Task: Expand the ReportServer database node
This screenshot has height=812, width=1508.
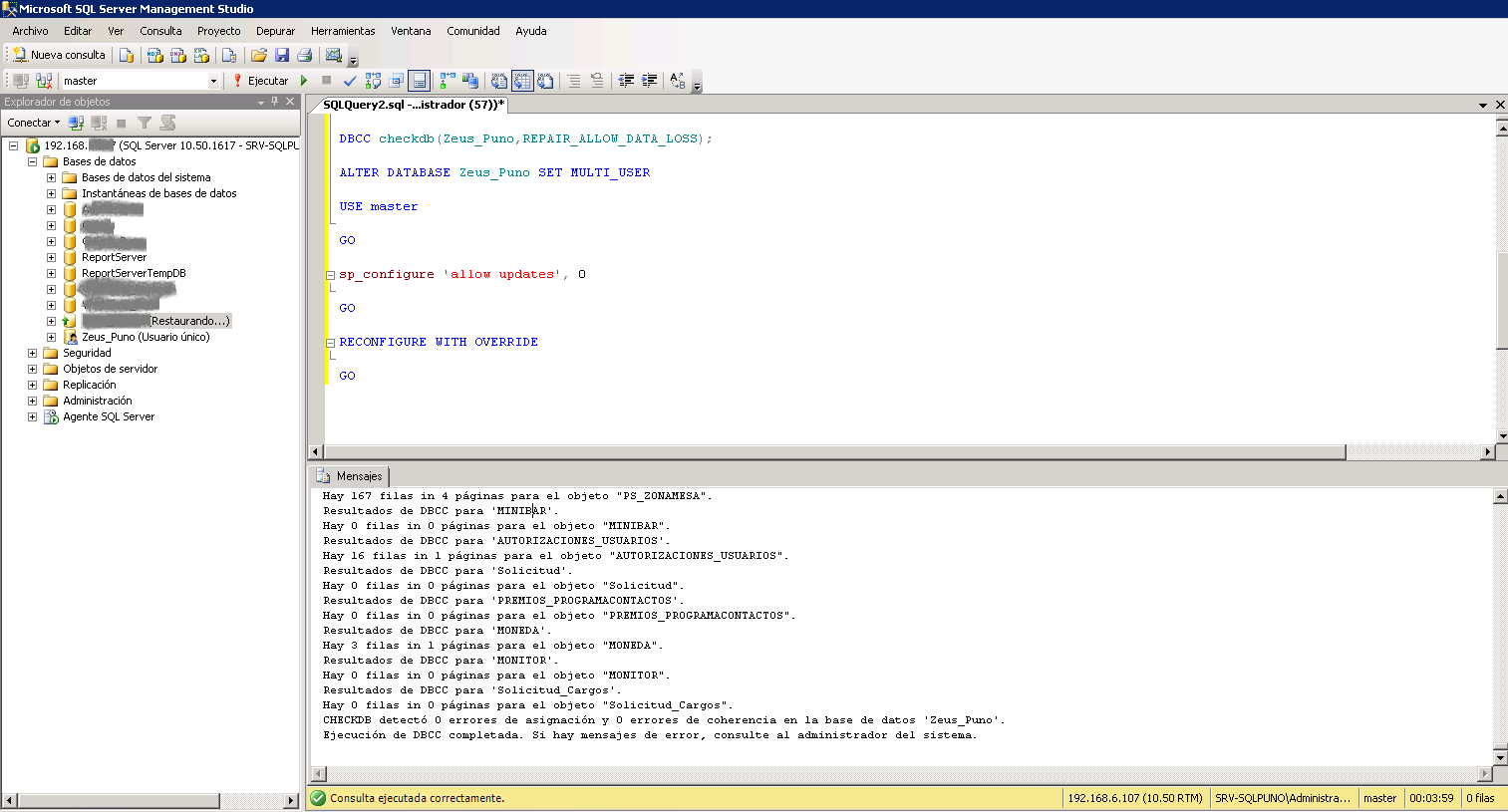Action: [x=51, y=257]
